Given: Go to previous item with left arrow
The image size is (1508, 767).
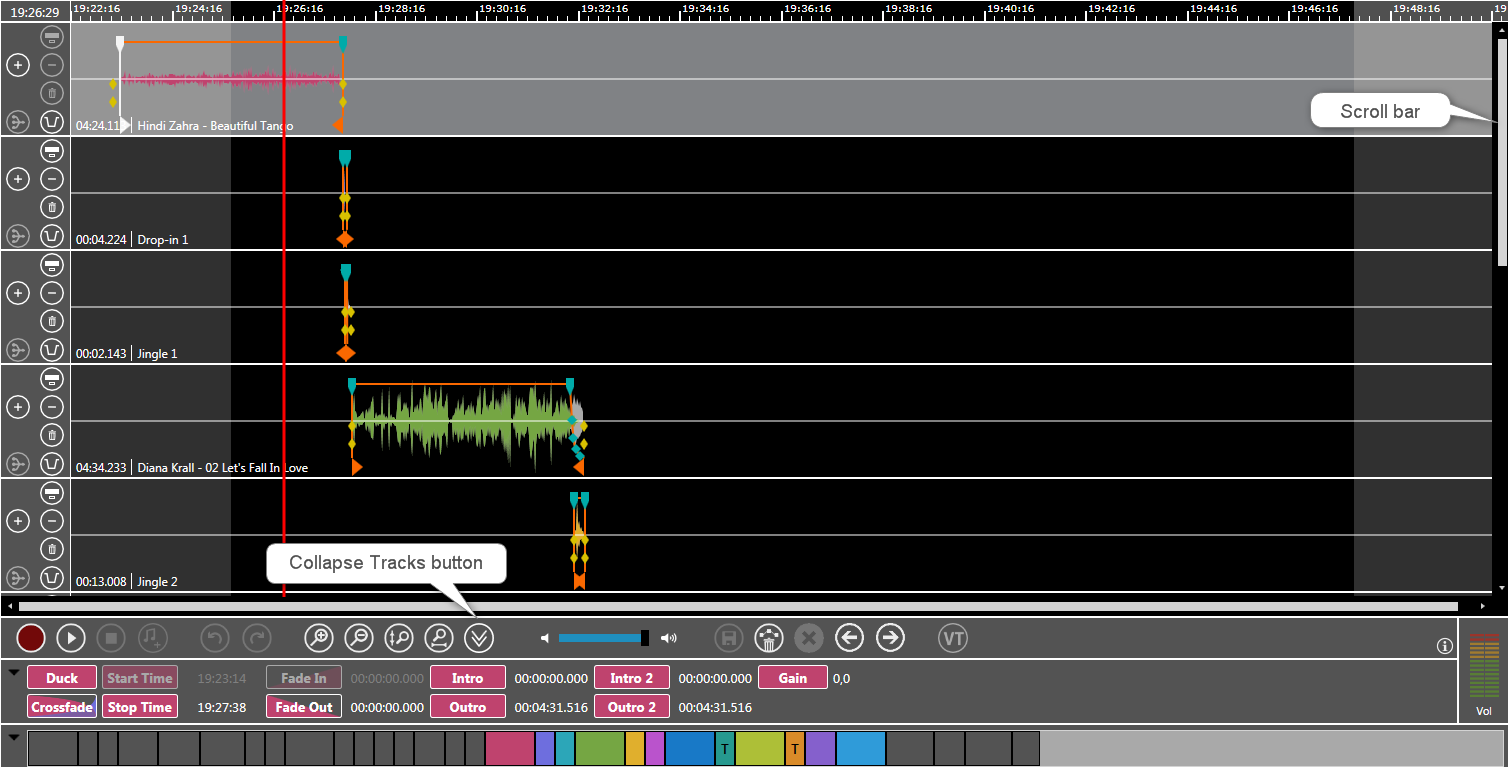Looking at the screenshot, I should (x=849, y=638).
